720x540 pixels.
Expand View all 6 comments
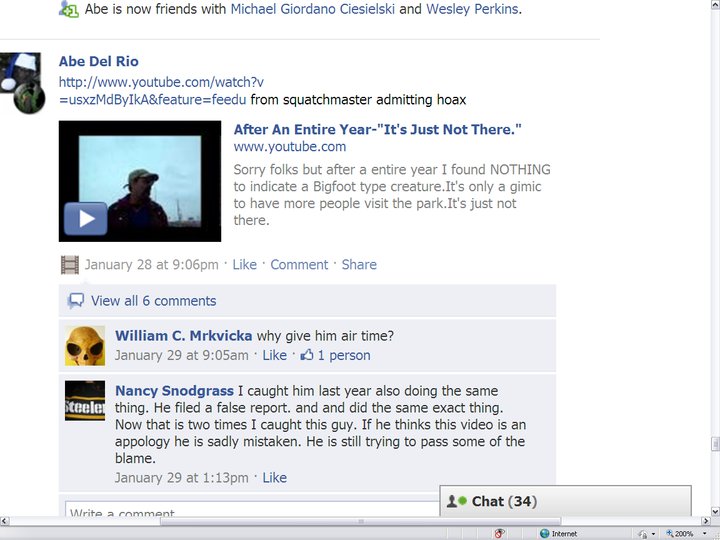coord(153,301)
